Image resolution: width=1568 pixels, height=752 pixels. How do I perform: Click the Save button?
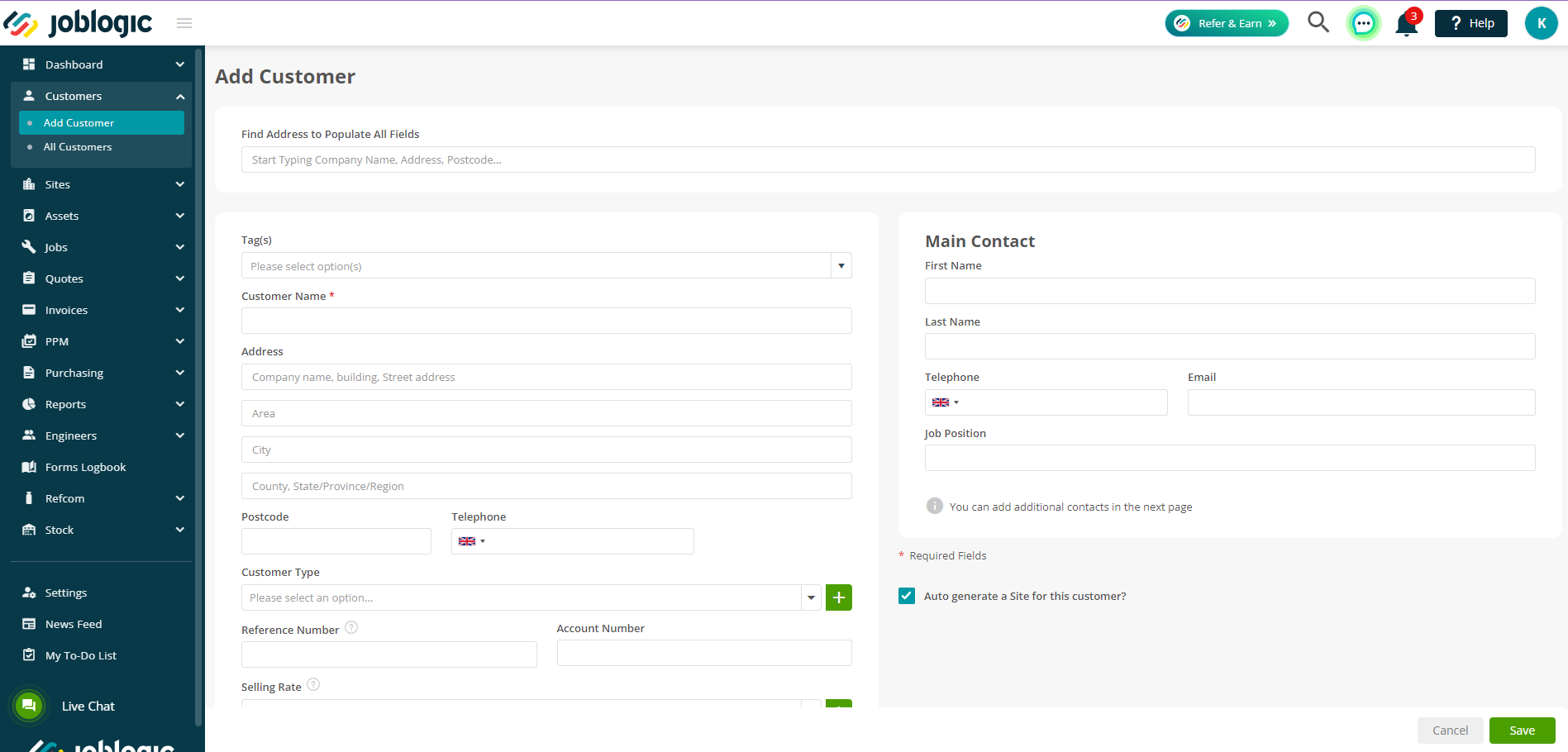(1522, 731)
